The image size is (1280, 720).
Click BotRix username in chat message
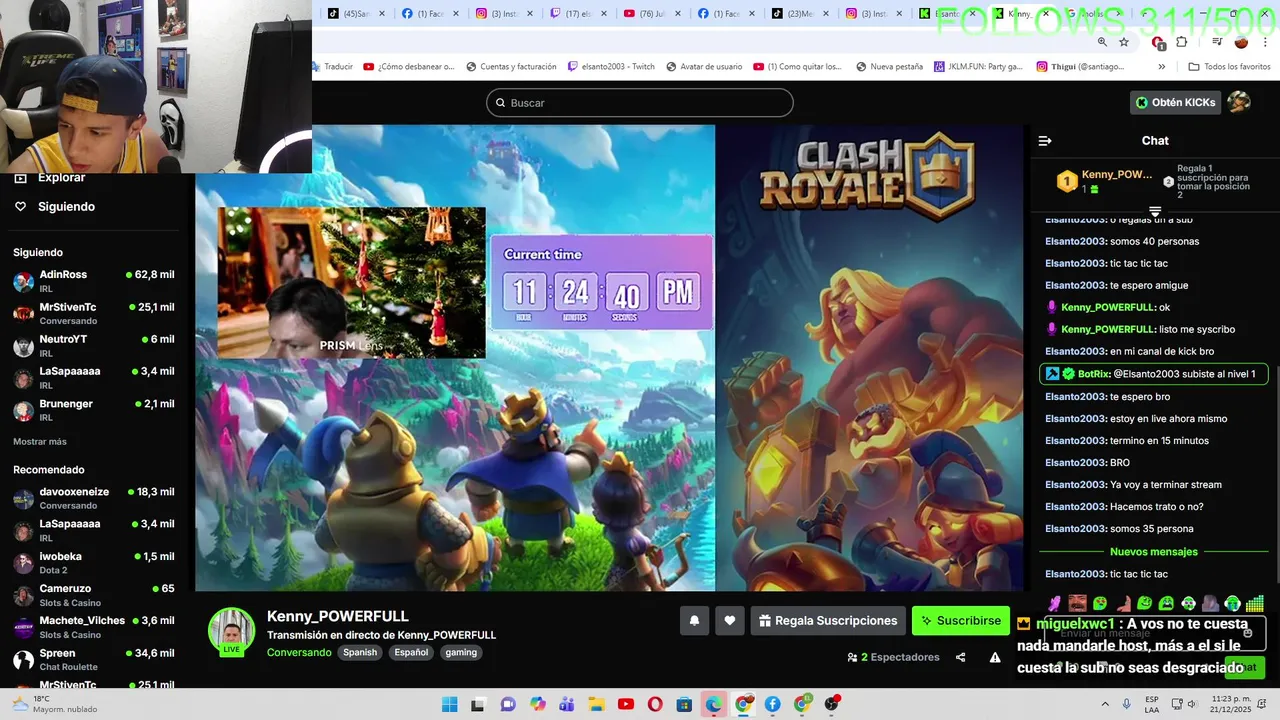[1094, 374]
